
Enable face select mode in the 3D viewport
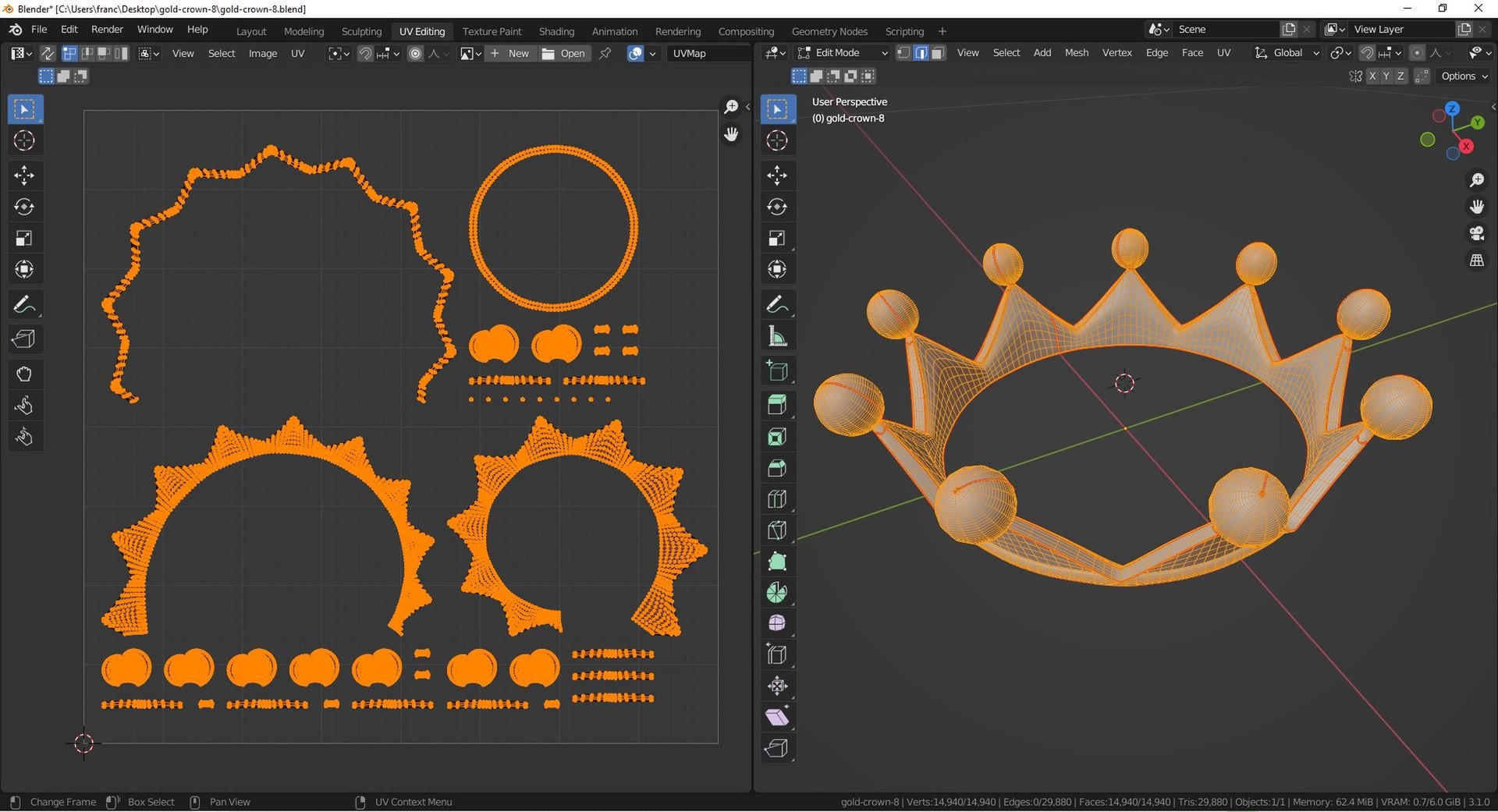click(x=938, y=52)
